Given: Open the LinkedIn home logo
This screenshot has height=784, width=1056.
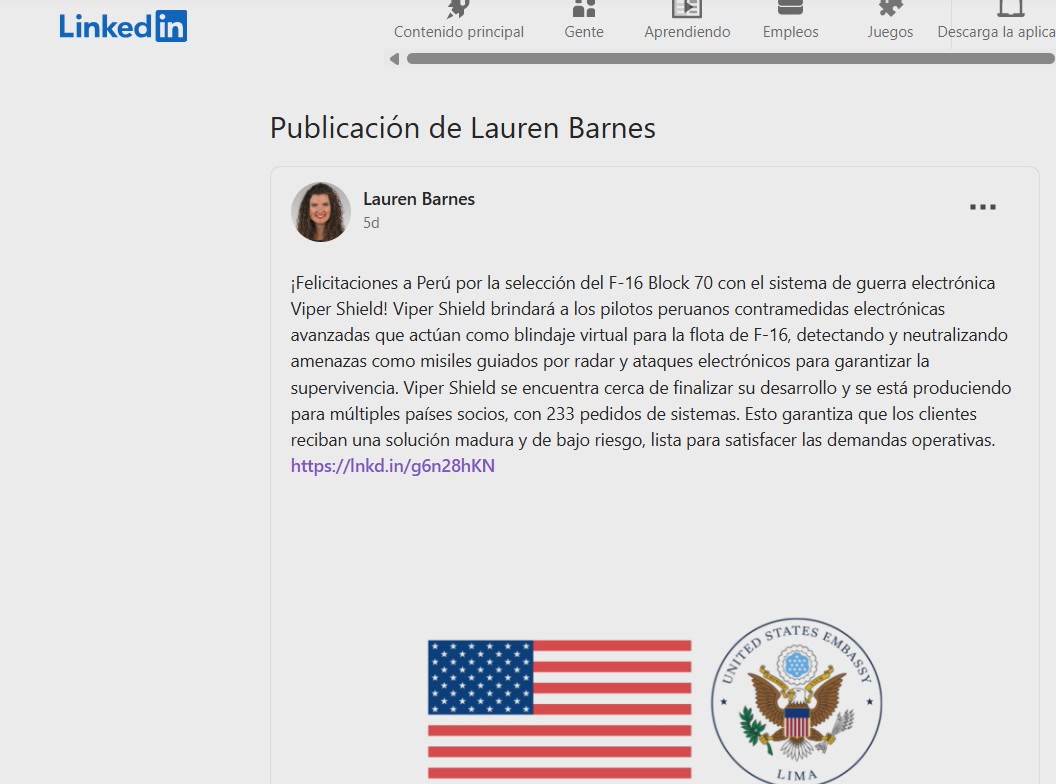Looking at the screenshot, I should tap(123, 26).
